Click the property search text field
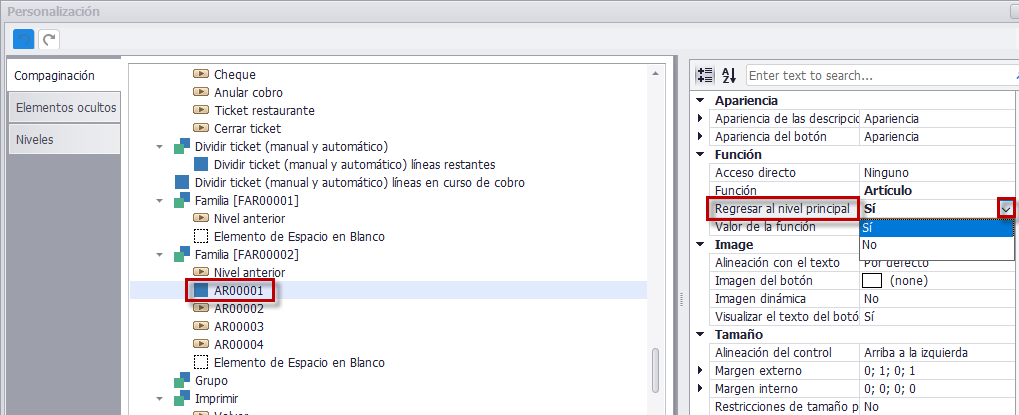The height and width of the screenshot is (415, 1019). 883,75
